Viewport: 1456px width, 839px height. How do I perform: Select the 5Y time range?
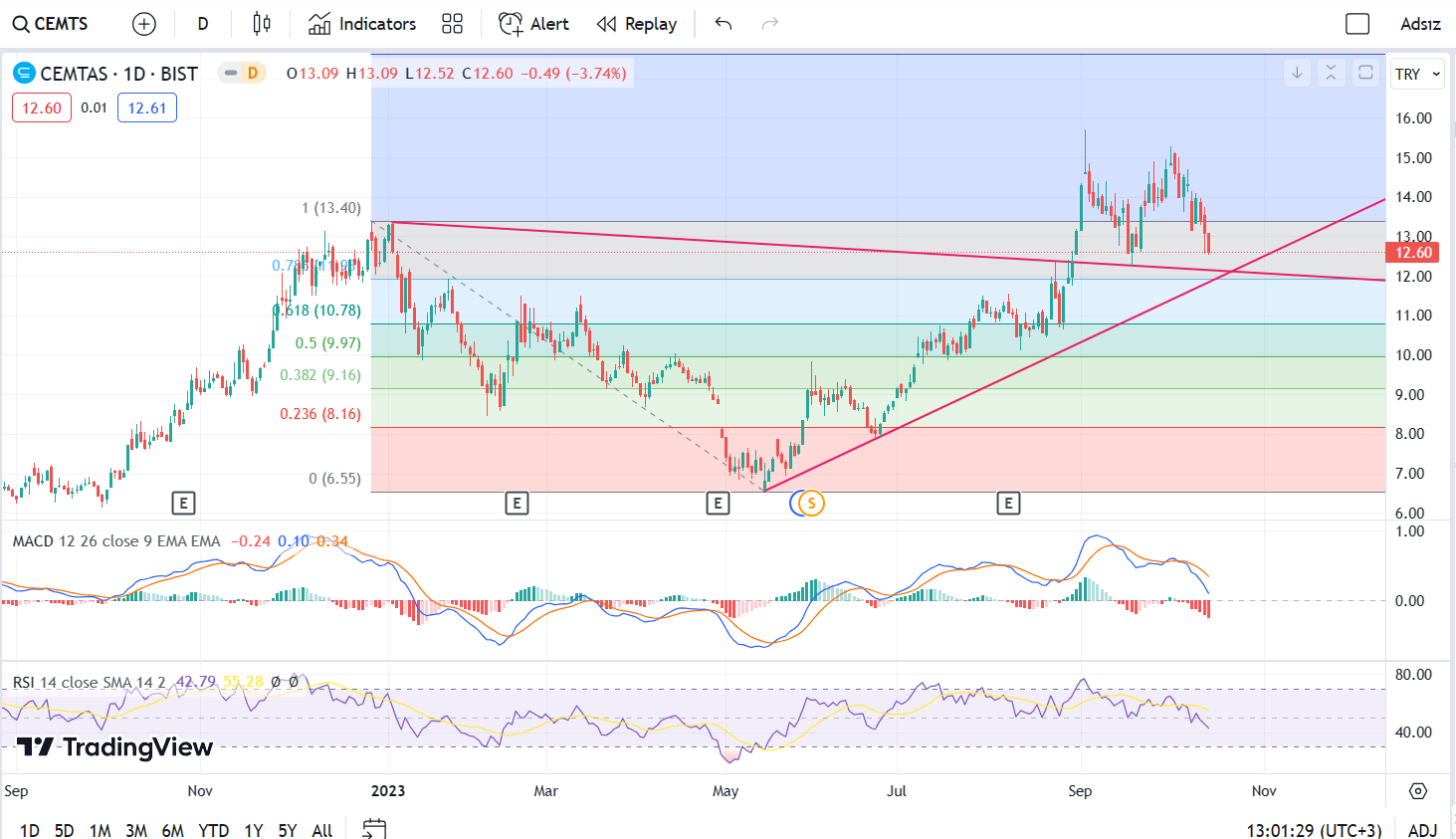[x=288, y=830]
